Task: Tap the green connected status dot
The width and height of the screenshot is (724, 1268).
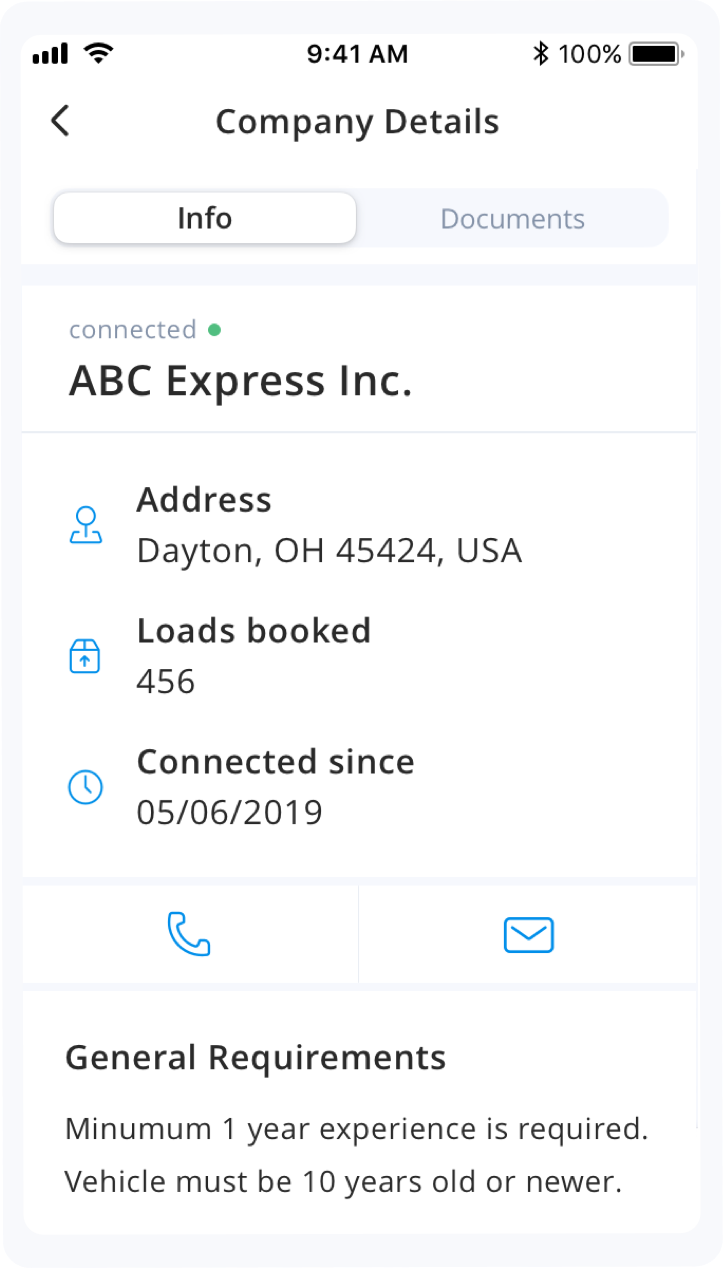Action: pyautogui.click(x=214, y=329)
